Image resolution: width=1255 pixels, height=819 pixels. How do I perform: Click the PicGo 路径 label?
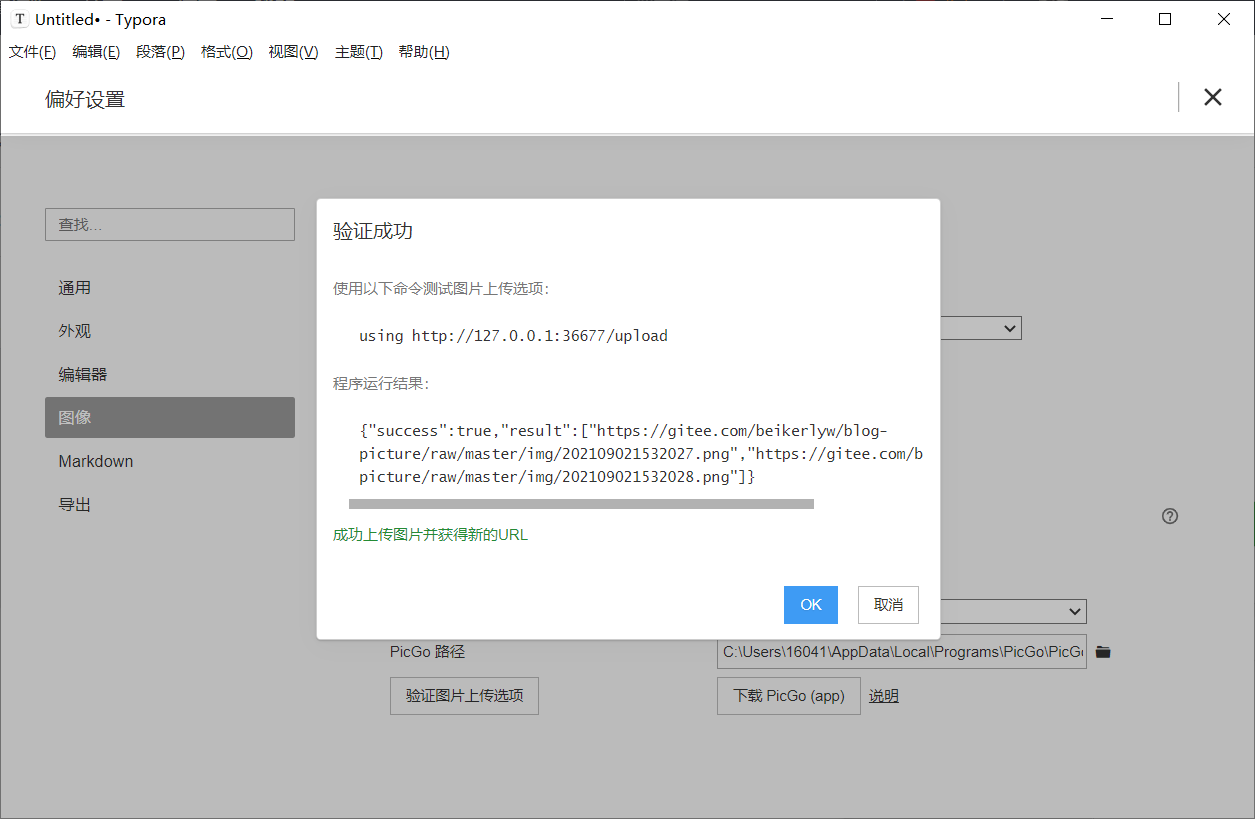pos(428,652)
